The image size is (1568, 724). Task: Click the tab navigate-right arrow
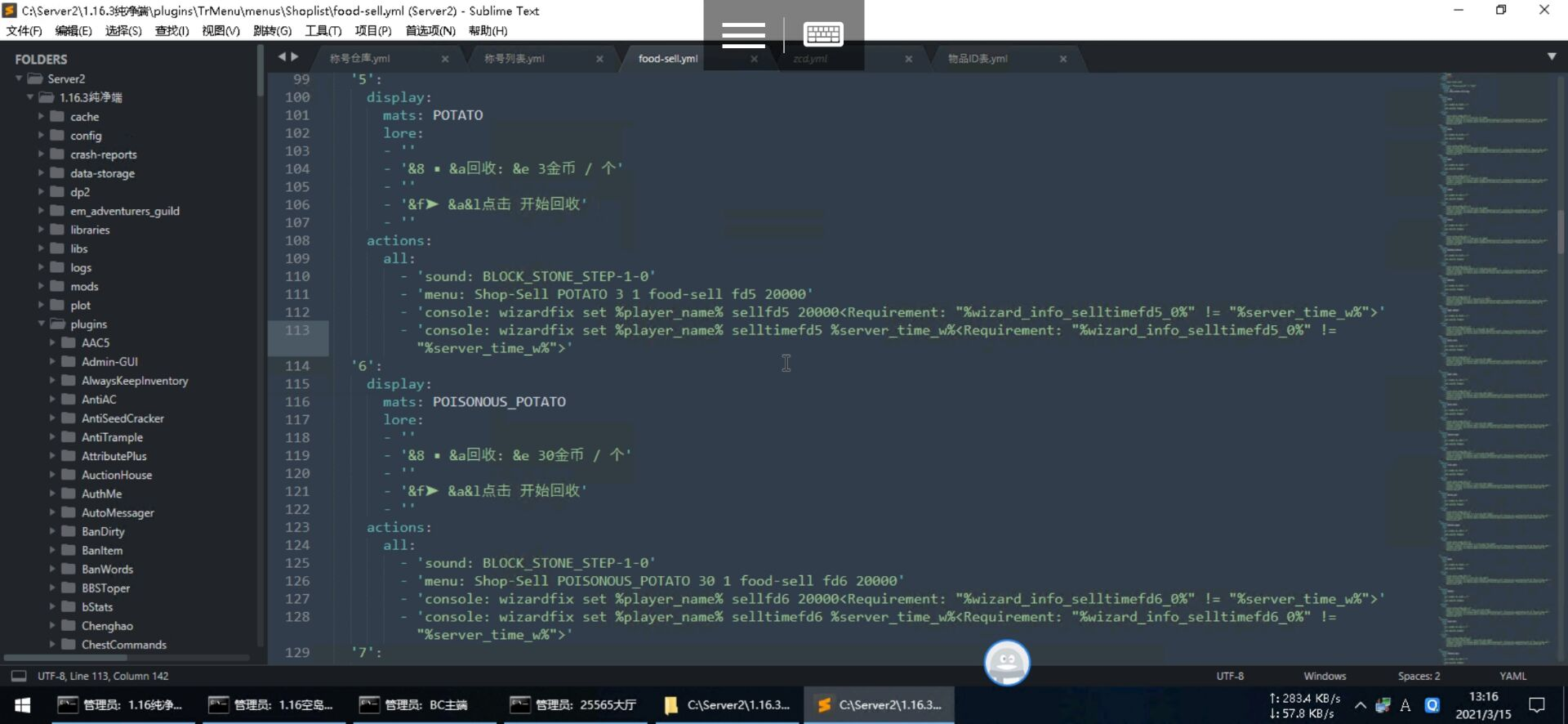click(295, 57)
